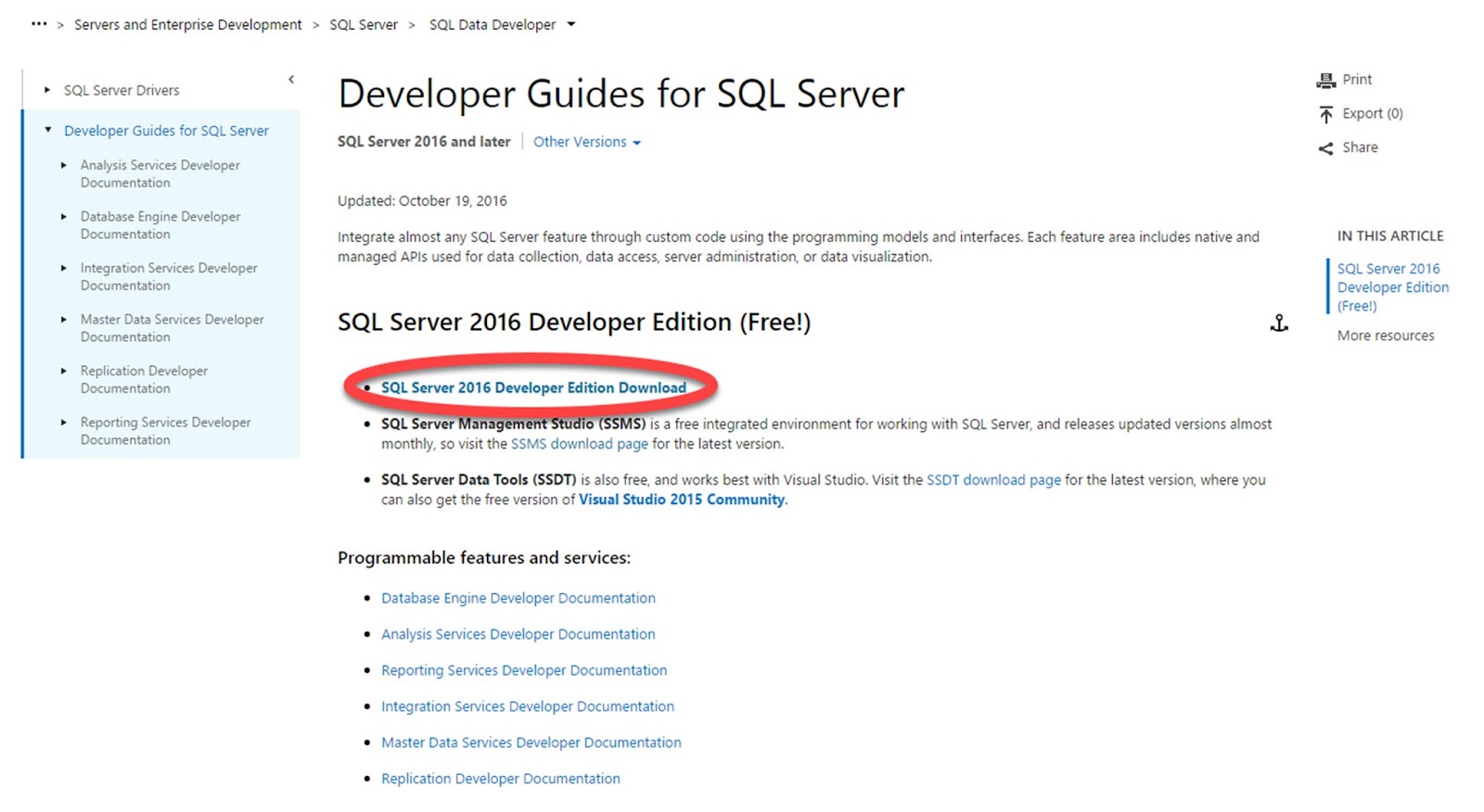
Task: Go to the SQL Server breadcrumb
Action: click(x=364, y=24)
